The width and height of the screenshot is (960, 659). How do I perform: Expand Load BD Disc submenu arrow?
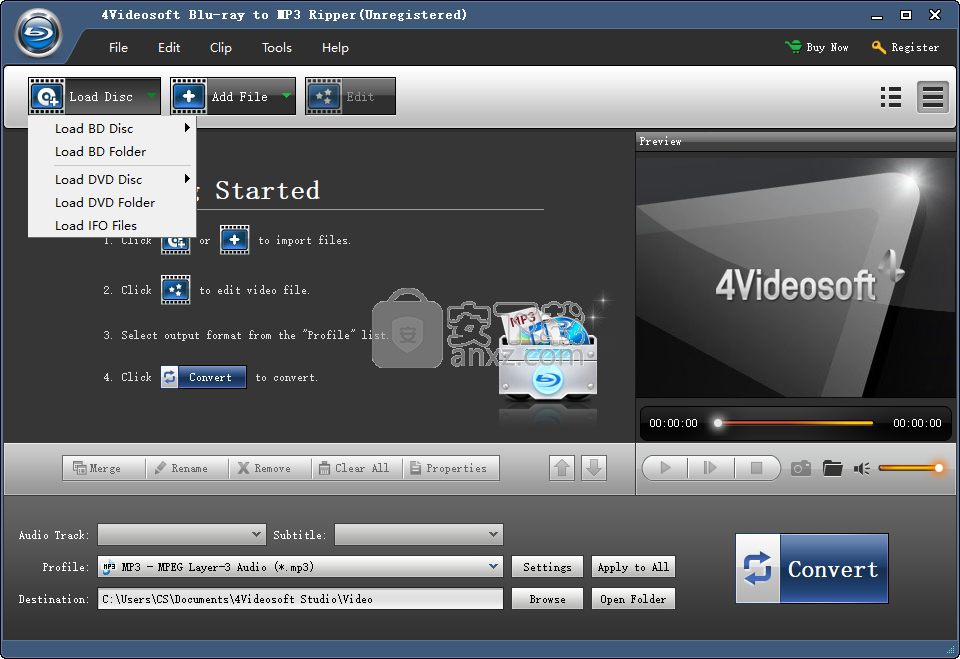pyautogui.click(x=187, y=128)
